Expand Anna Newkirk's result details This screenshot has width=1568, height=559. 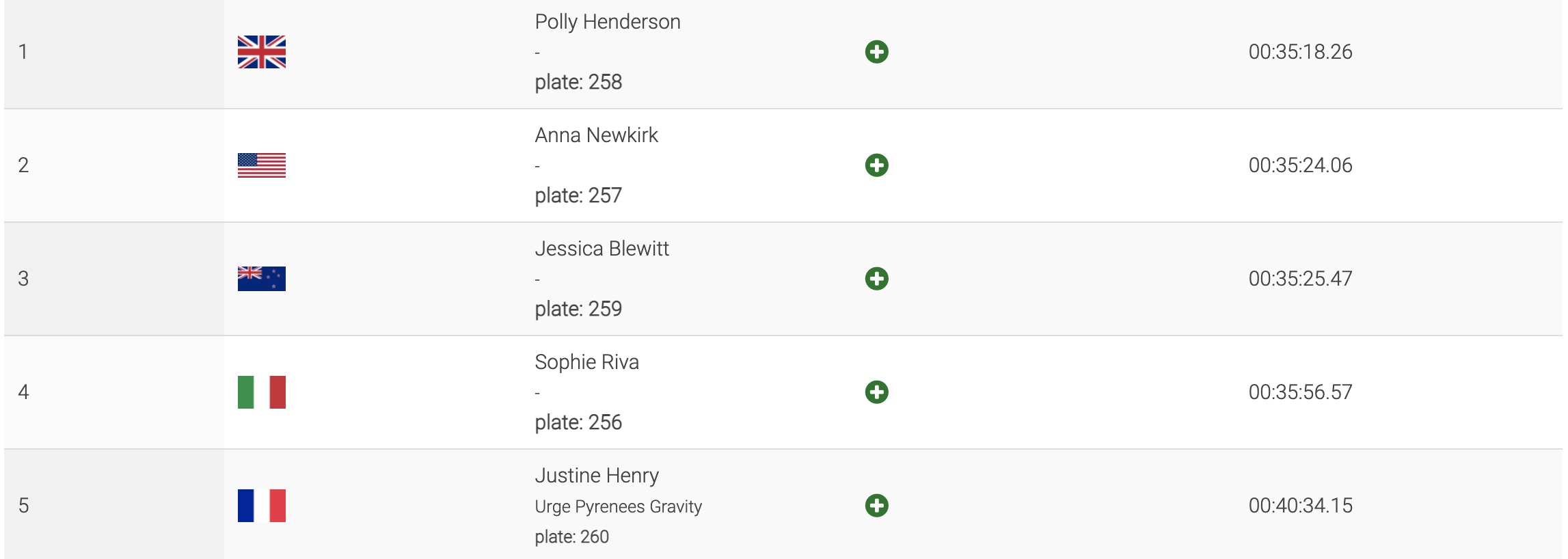pyautogui.click(x=876, y=165)
